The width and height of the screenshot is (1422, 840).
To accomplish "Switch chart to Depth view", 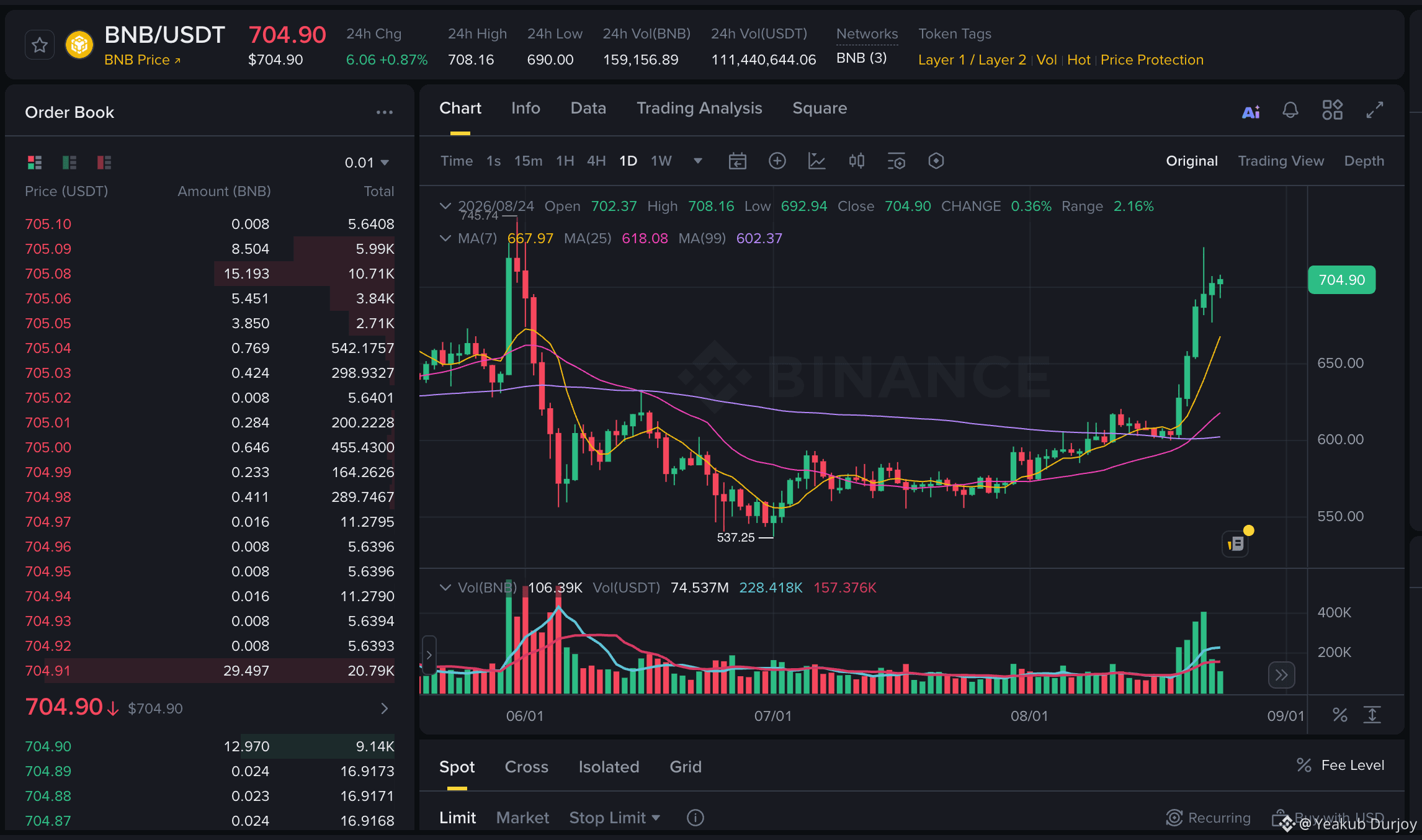I will click(1364, 161).
